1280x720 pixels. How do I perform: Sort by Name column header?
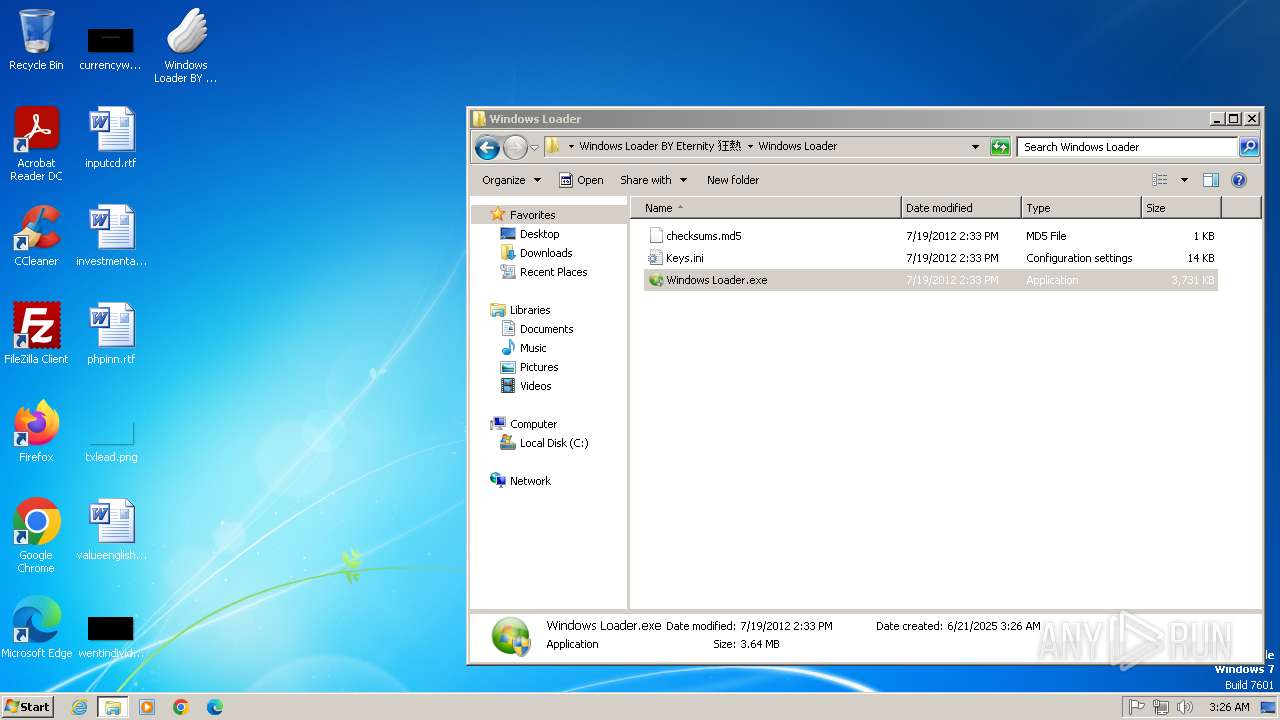(765, 208)
